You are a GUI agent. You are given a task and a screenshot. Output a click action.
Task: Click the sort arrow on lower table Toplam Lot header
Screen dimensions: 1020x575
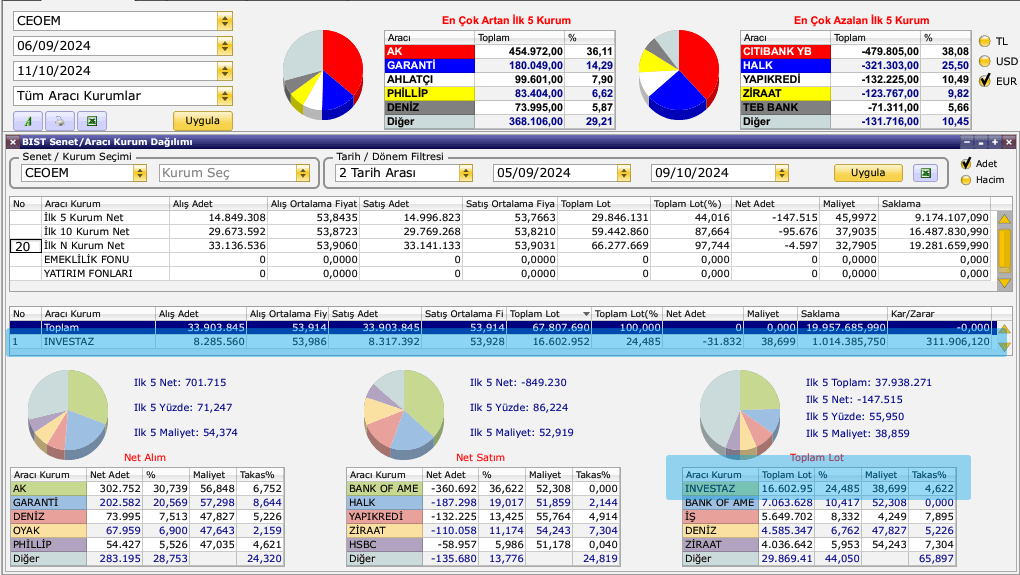[586, 314]
